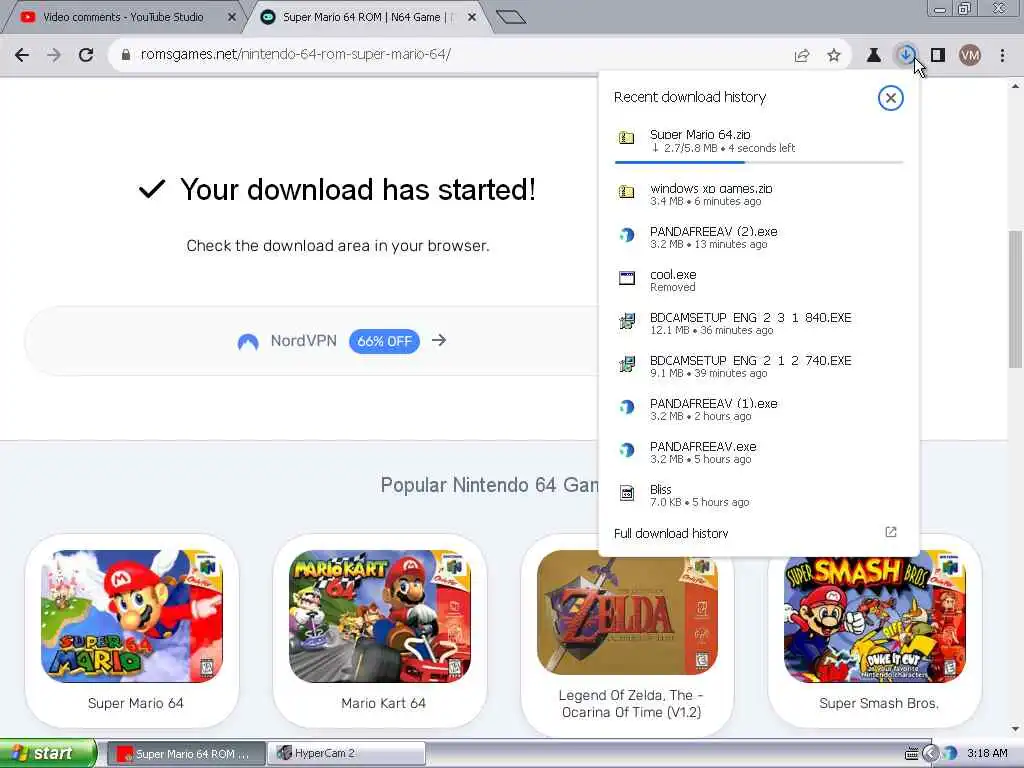Go back to the previous page
The image size is (1024, 768).
pos(22,55)
